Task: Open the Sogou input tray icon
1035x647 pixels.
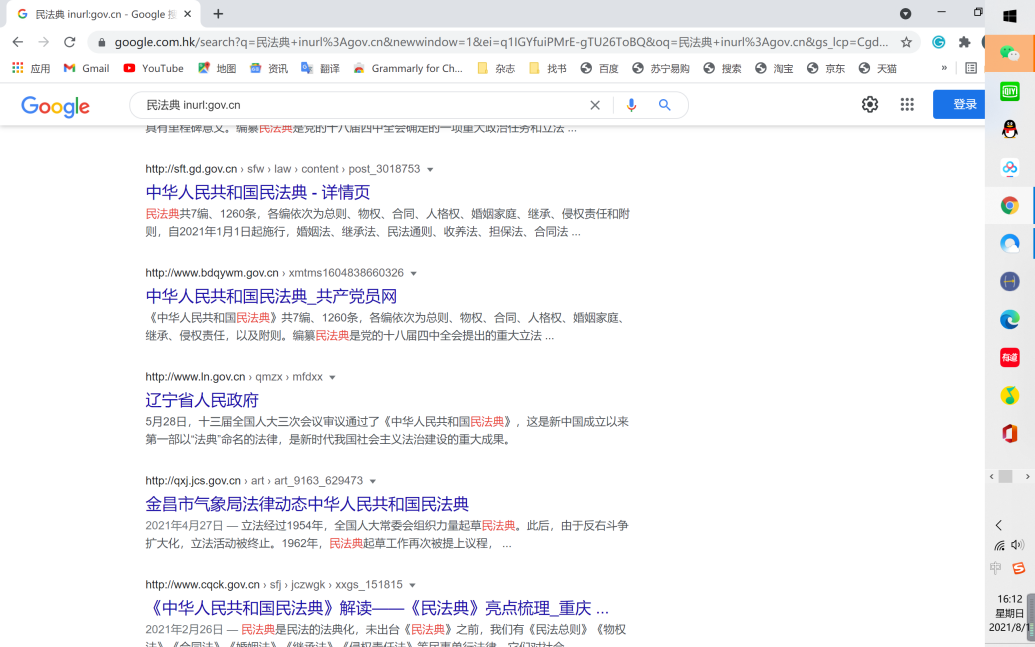Action: (x=1018, y=568)
